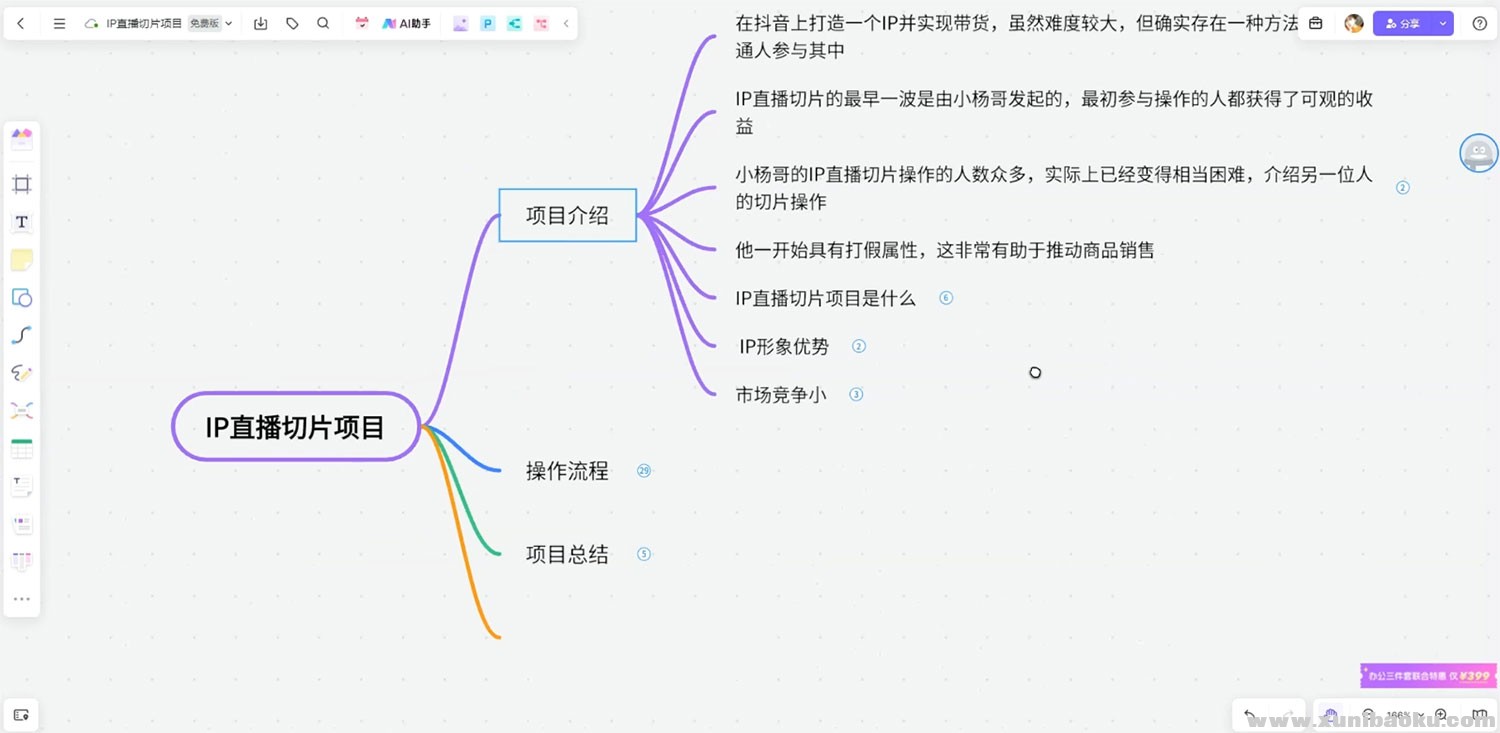This screenshot has height=733, width=1500.
Task: Choose the Shapes tool
Action: pos(21,298)
